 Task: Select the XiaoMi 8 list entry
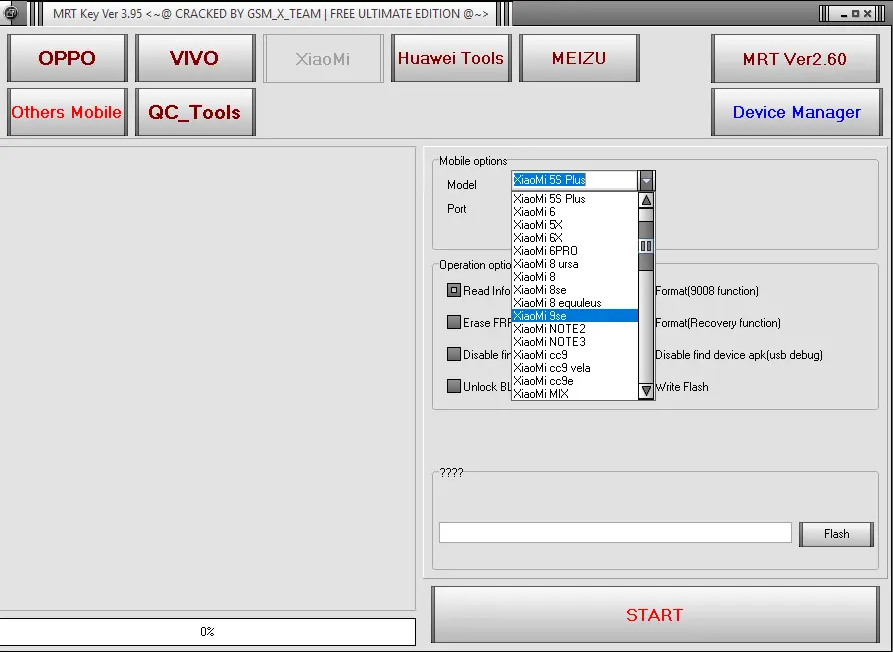(x=575, y=277)
